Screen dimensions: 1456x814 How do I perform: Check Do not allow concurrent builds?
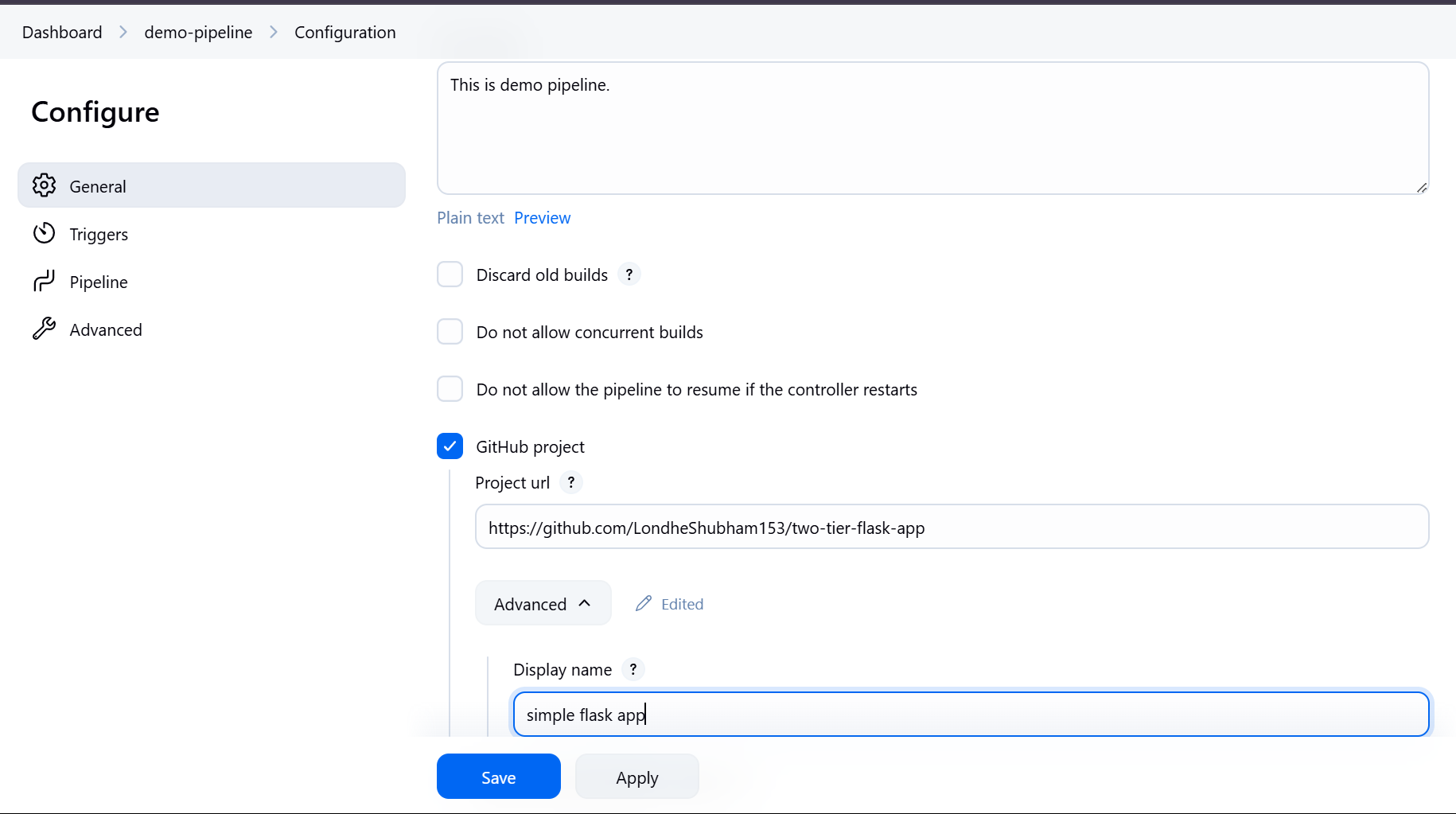pos(450,332)
